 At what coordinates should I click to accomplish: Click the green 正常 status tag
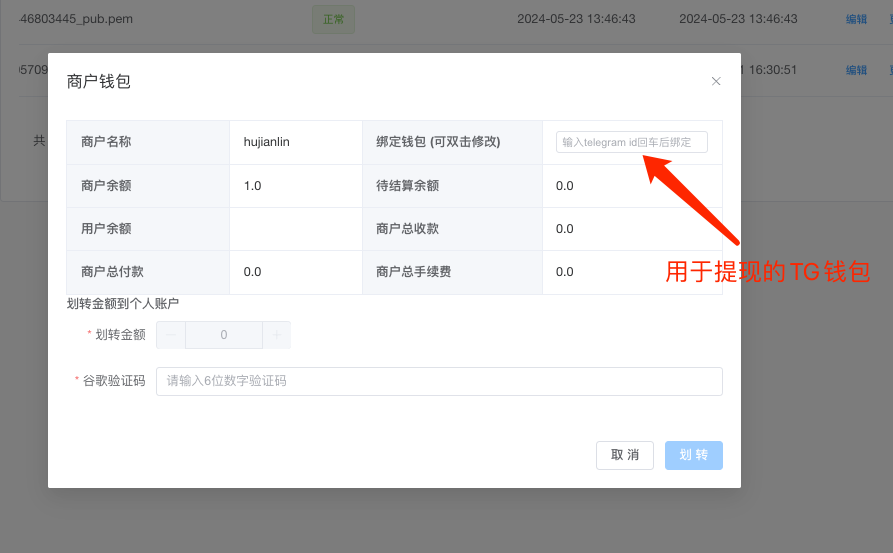click(x=333, y=19)
